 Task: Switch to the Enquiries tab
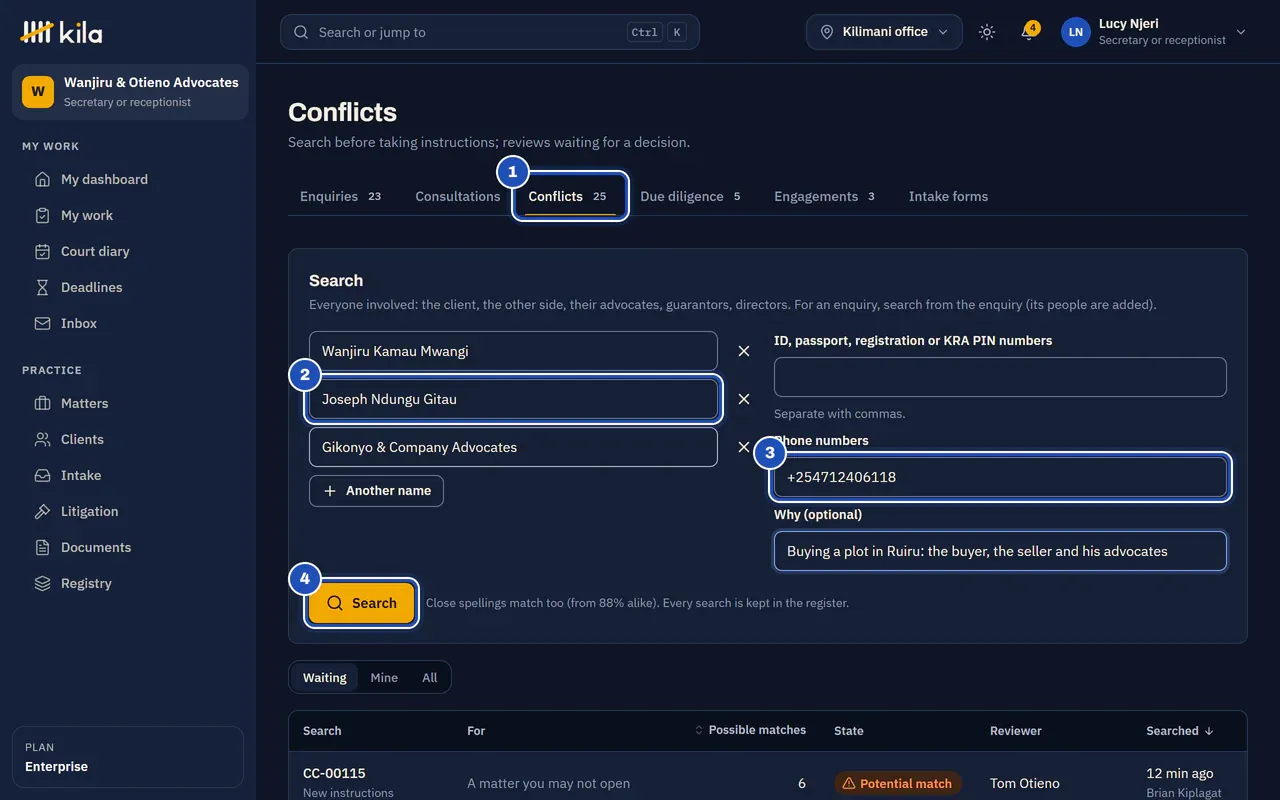[340, 196]
